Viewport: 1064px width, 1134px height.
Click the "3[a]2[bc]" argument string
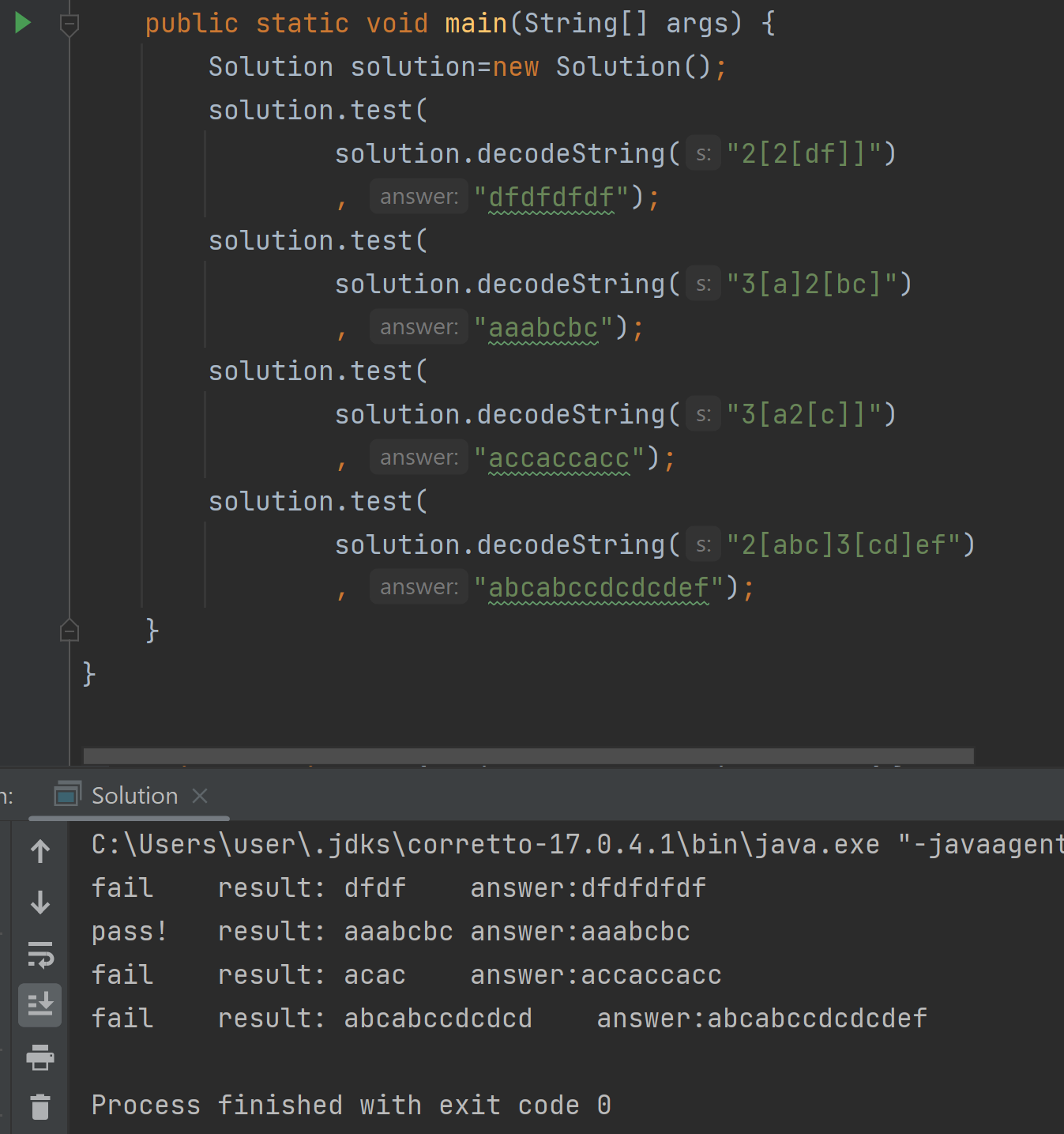(x=812, y=284)
